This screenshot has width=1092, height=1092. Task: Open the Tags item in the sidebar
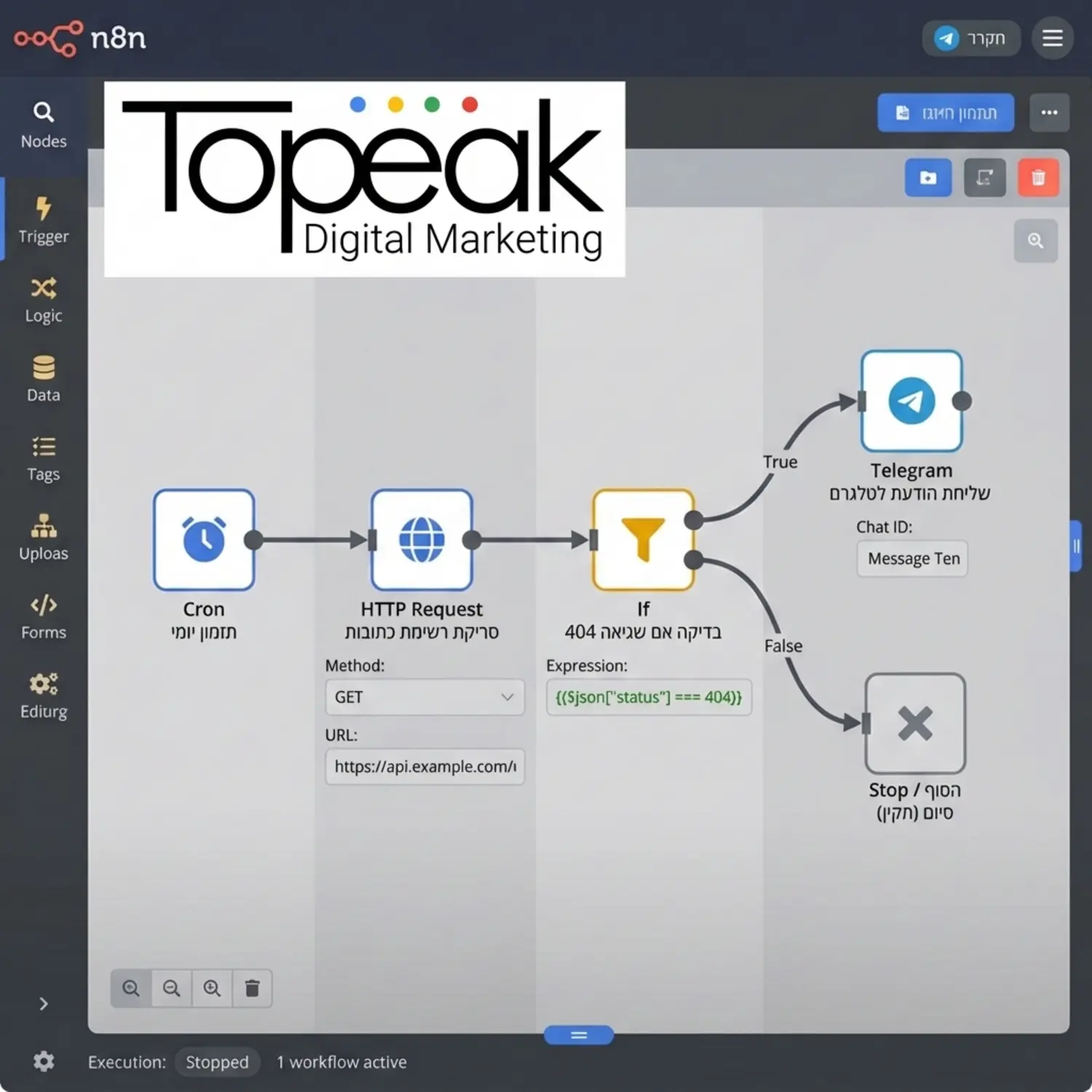[44, 458]
